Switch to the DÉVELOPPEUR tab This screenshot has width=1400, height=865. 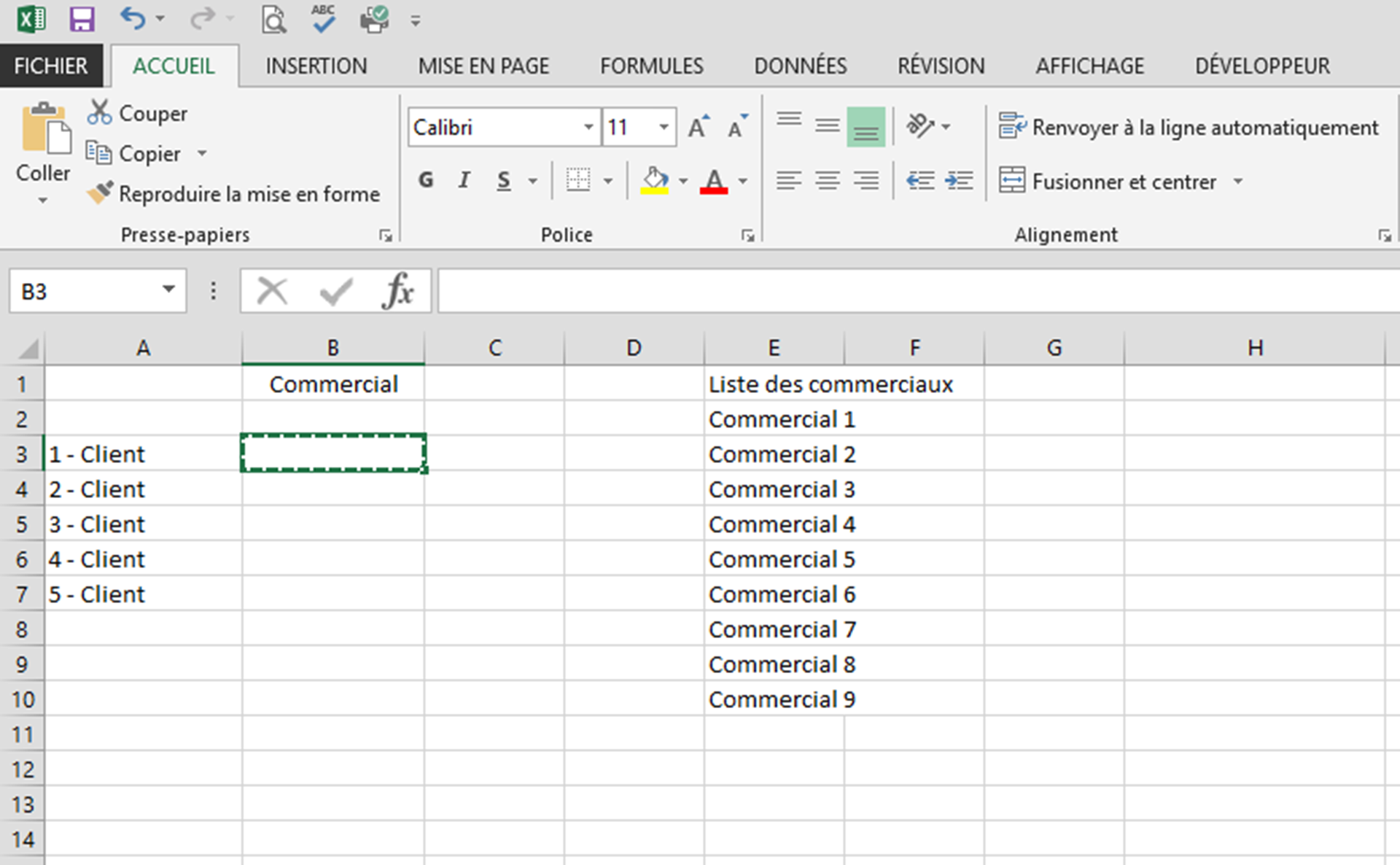[x=1262, y=66]
